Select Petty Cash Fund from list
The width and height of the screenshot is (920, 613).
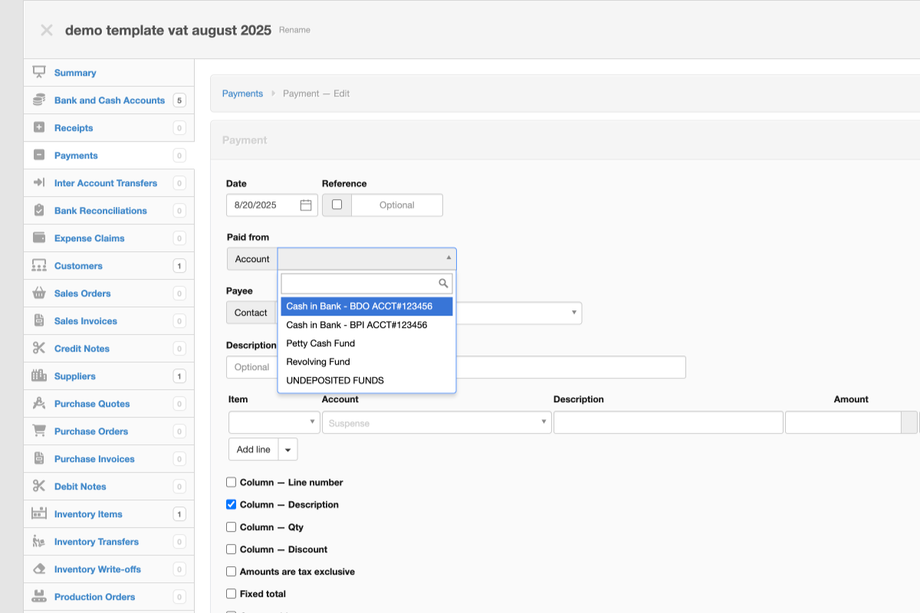coord(320,343)
